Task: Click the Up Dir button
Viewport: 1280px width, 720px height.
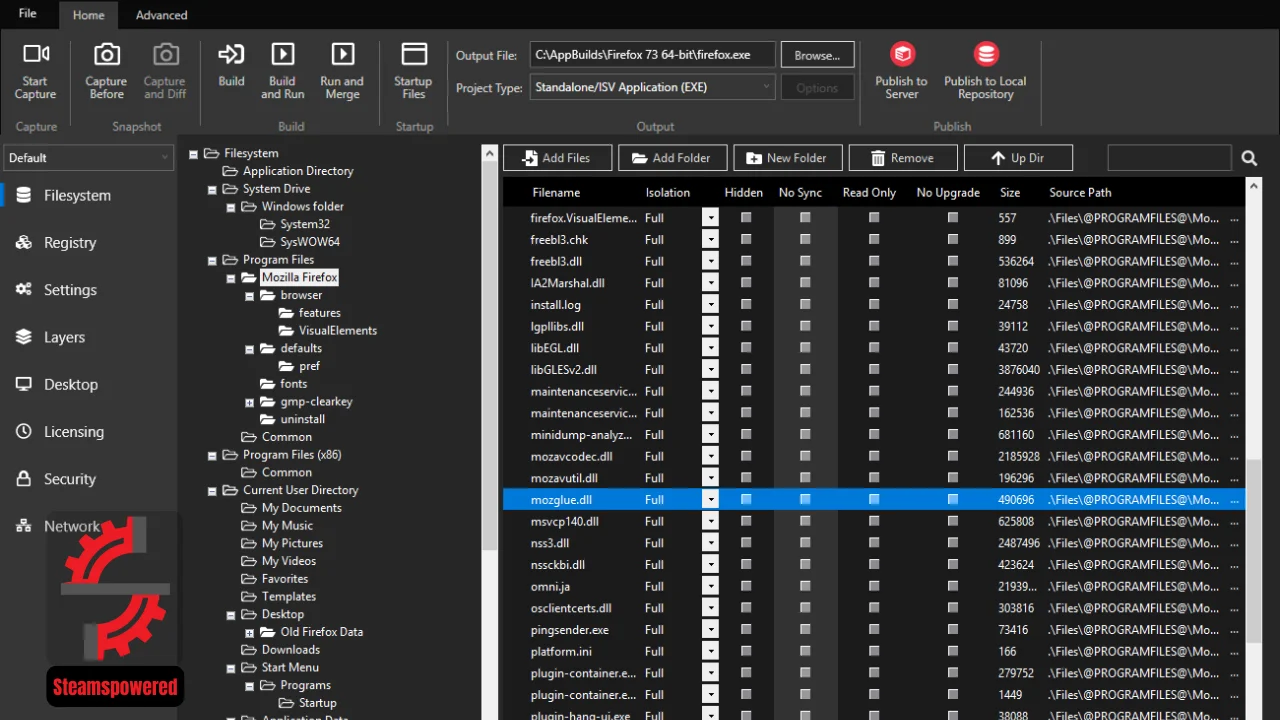Action: click(x=1019, y=158)
